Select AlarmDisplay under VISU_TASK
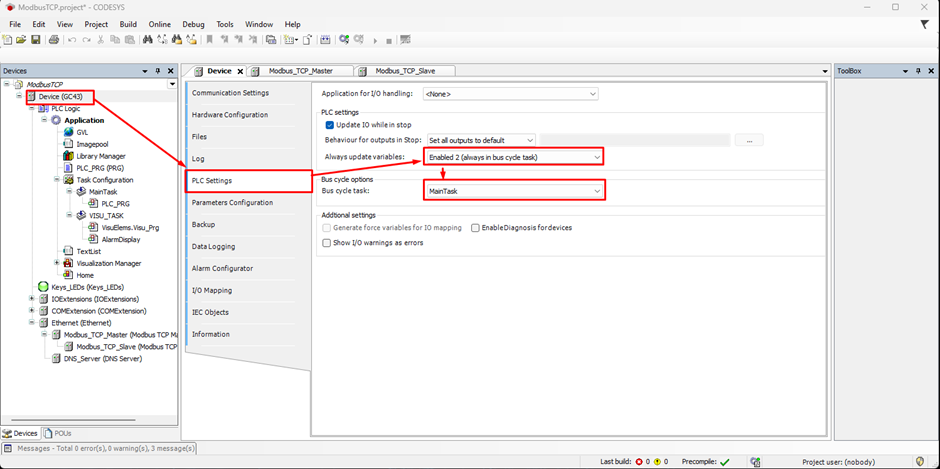The height and width of the screenshot is (469, 940). pos(120,239)
